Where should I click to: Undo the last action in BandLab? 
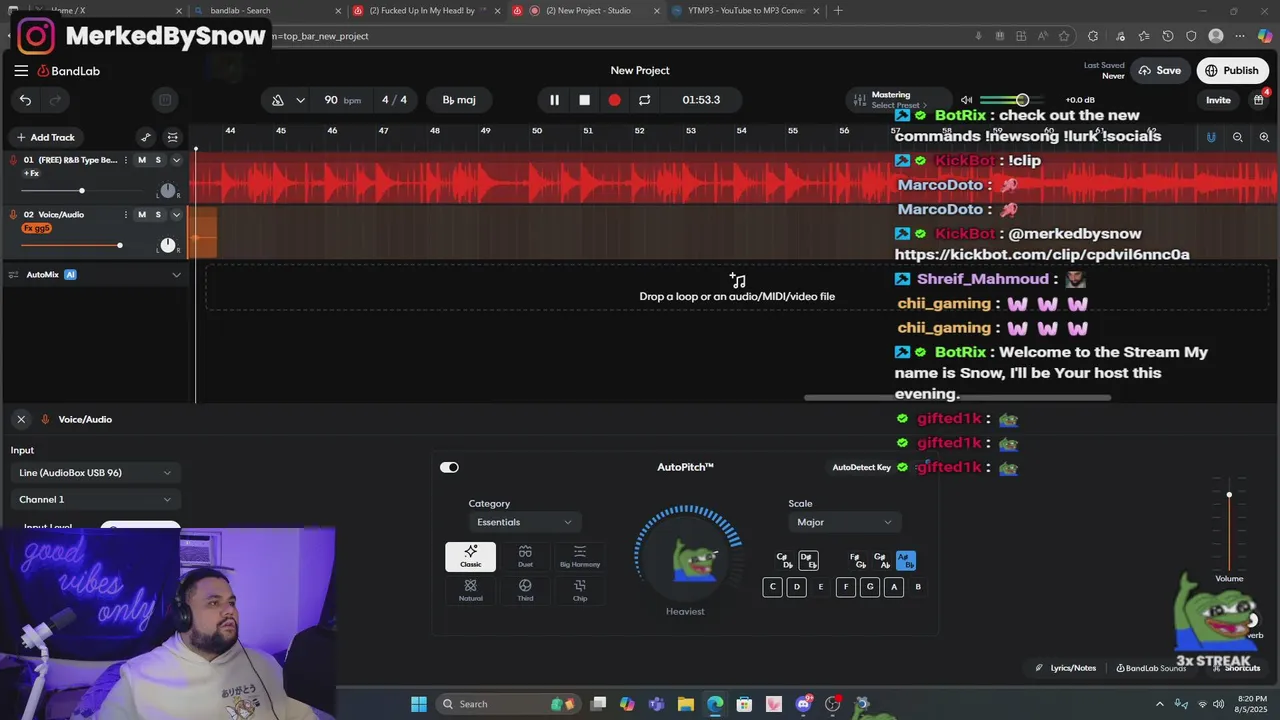tap(25, 100)
